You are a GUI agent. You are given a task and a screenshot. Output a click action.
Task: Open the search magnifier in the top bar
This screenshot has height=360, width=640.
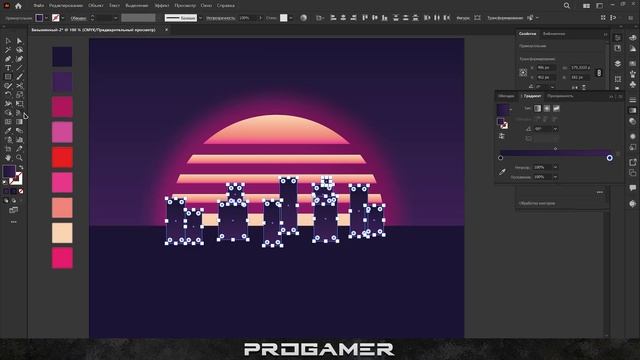[x=567, y=6]
